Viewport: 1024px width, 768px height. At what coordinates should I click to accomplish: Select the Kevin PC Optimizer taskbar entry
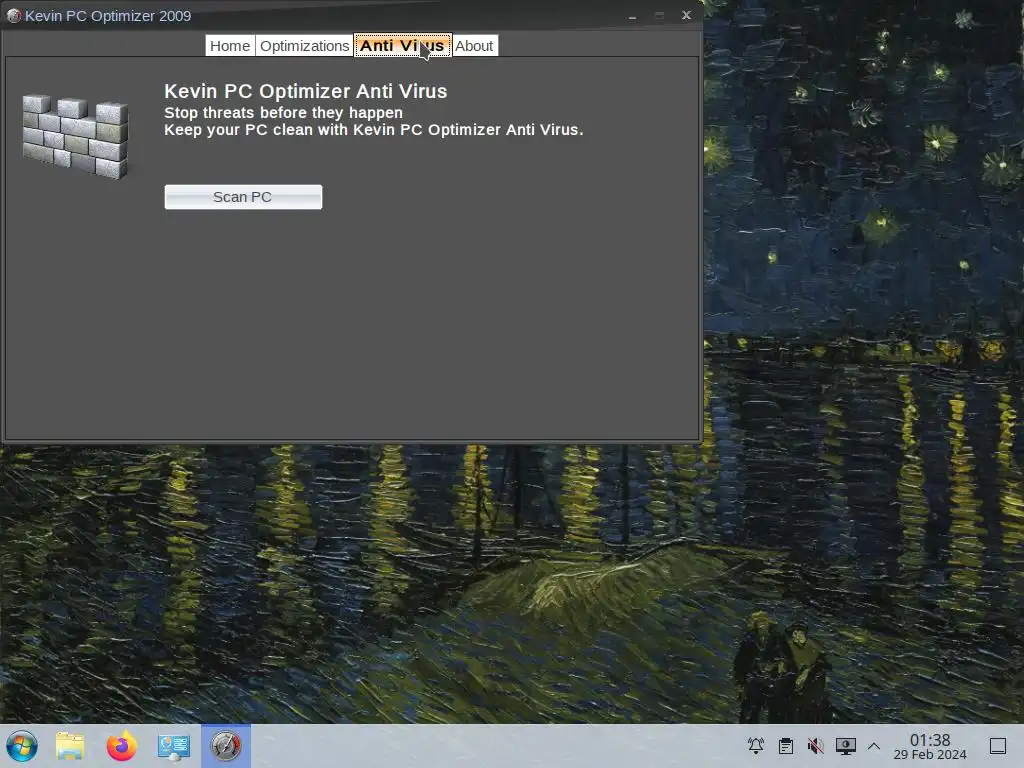226,746
